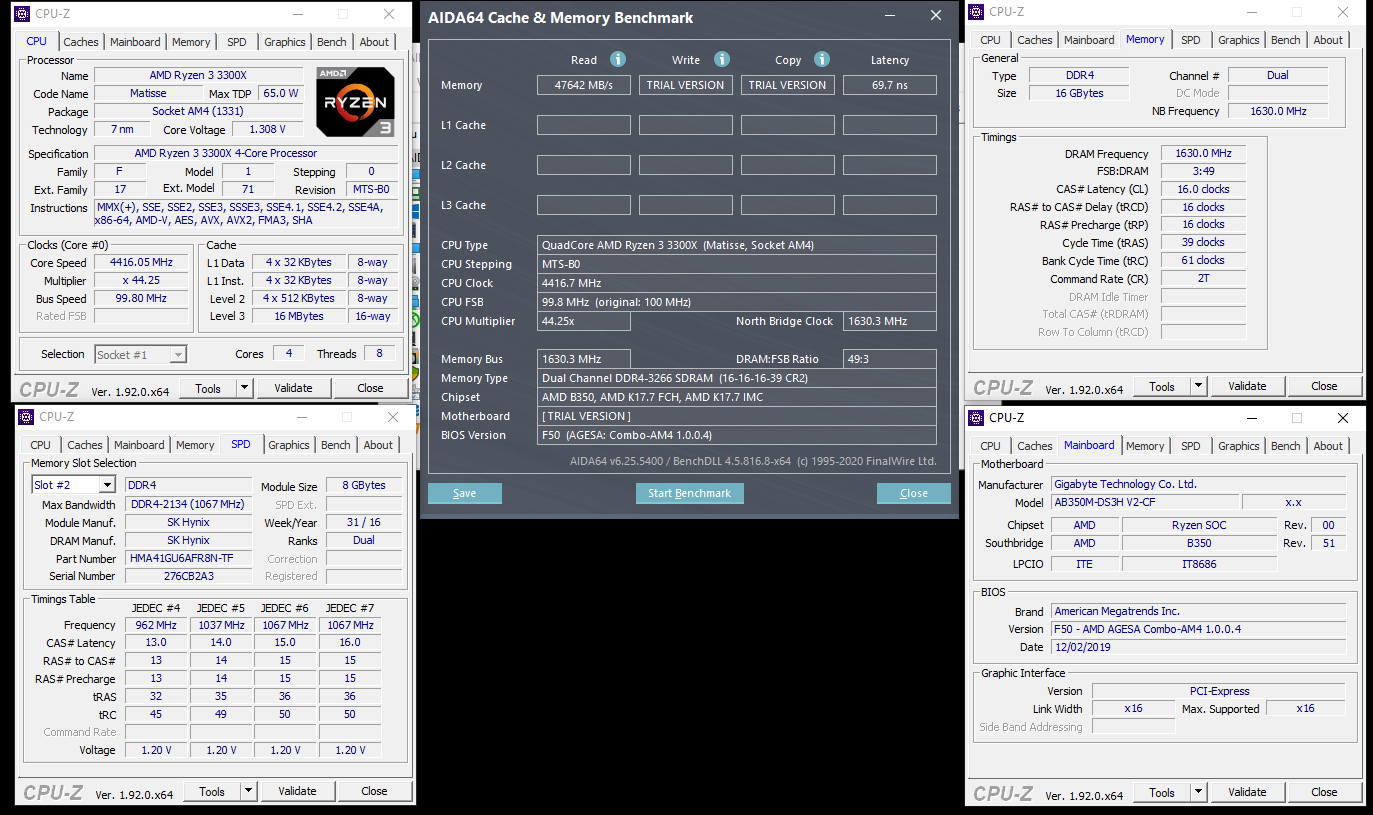Click Save button in AIDA64

tap(464, 493)
